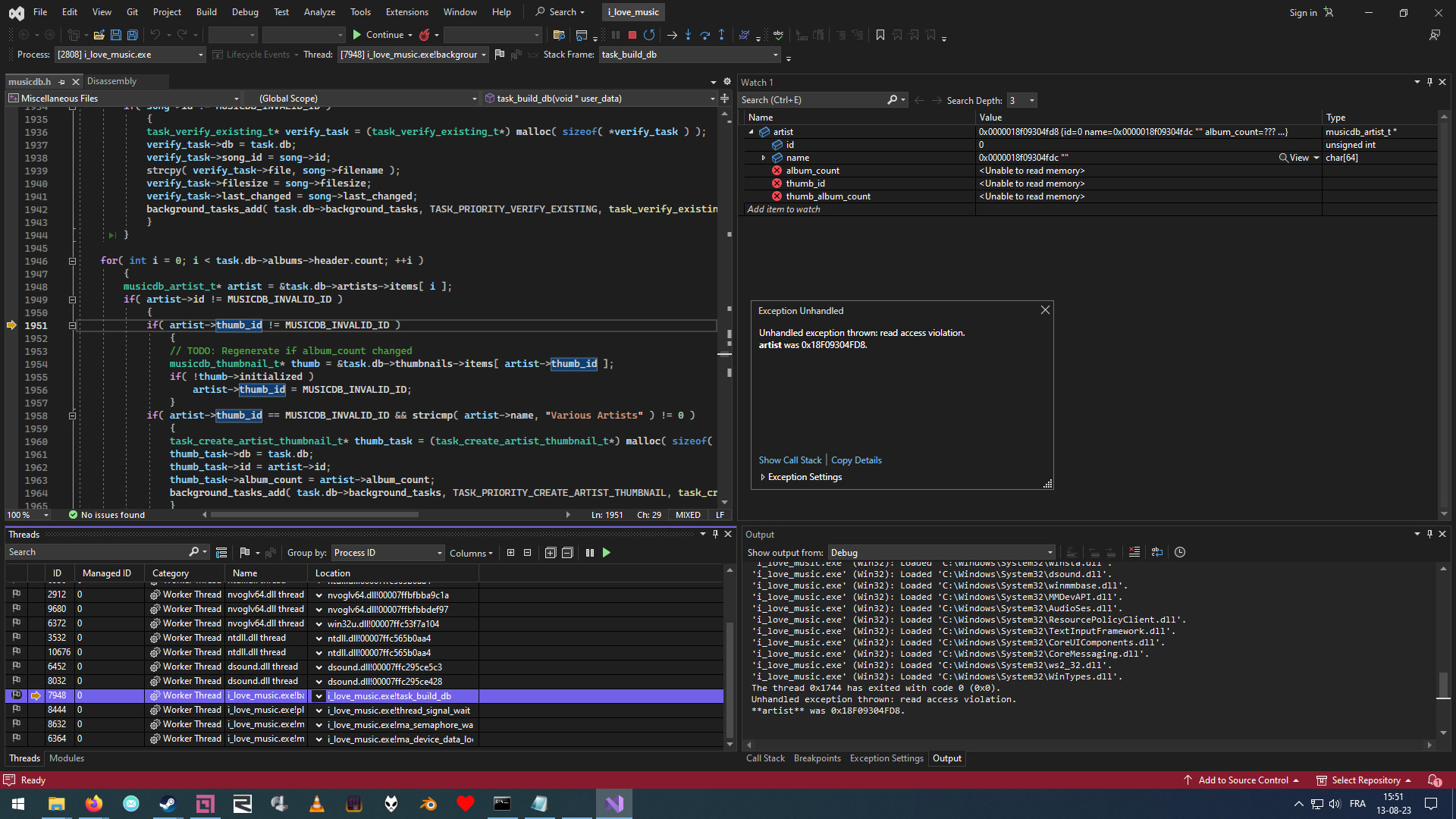Click the Restart debugging icon
This screenshot has width=1456, height=819.
649,35
